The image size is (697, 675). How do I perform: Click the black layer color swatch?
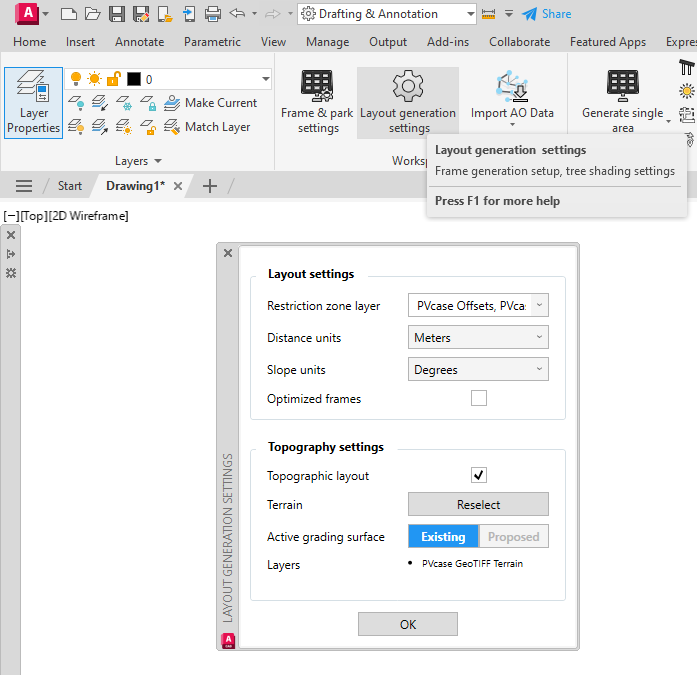[134, 79]
